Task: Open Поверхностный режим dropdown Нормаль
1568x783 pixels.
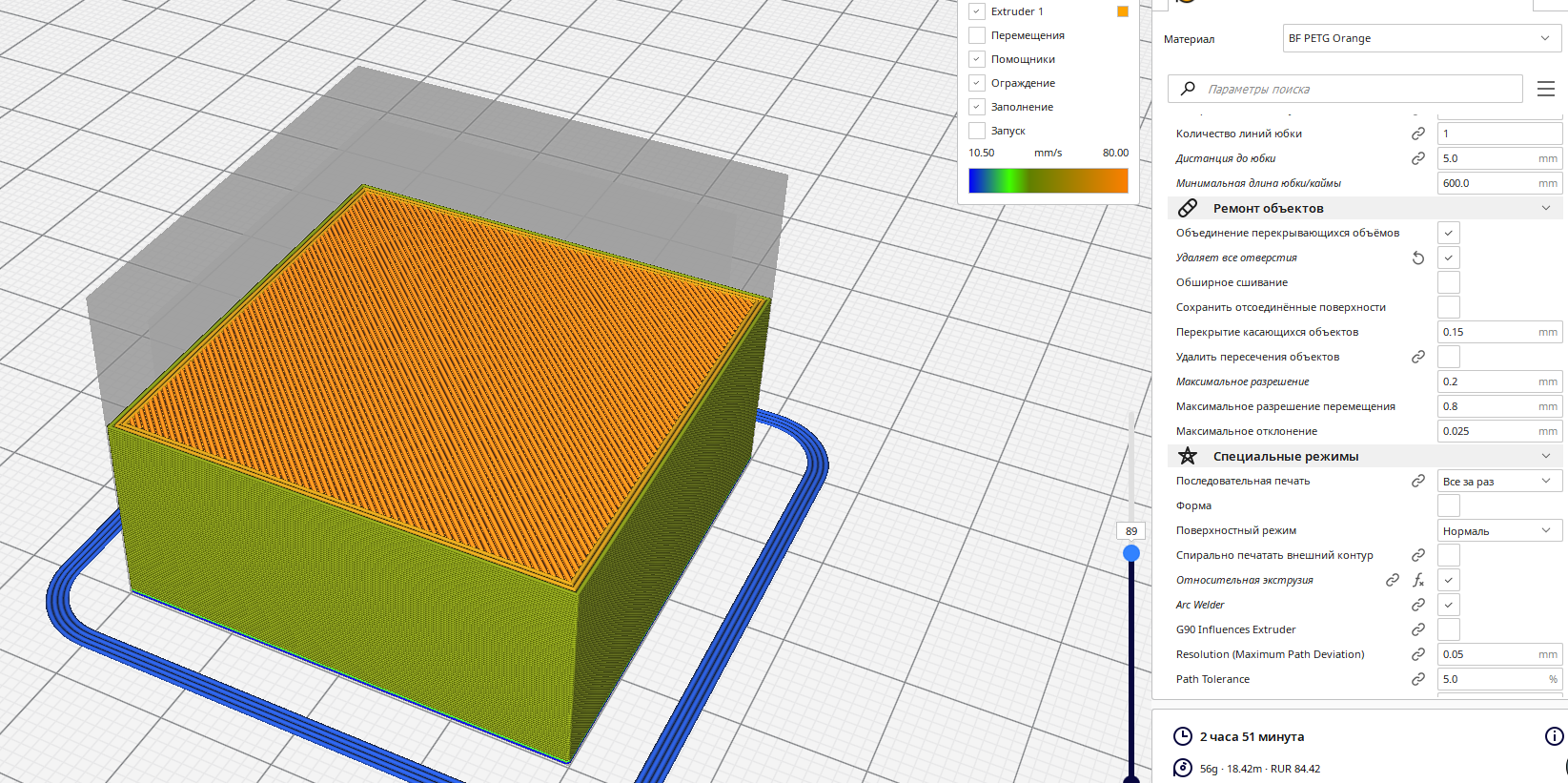Action: [x=1499, y=530]
